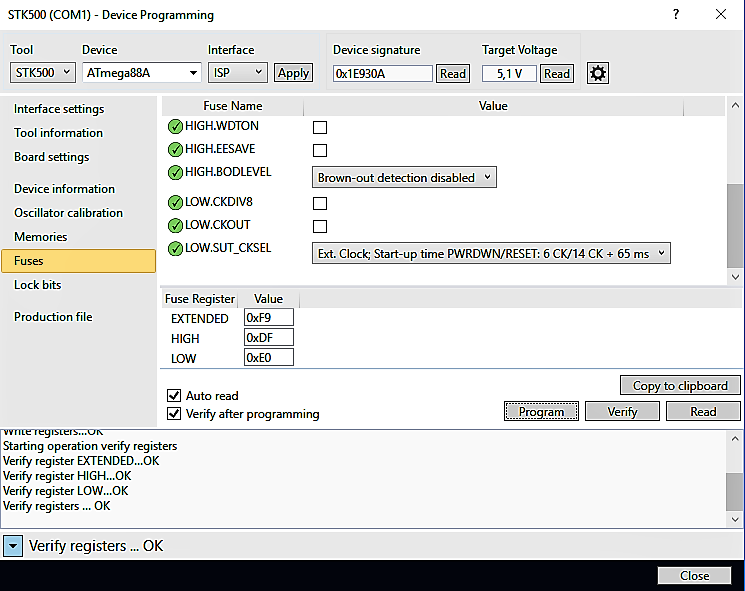Click the Device signature field 0x1E930A
Viewport: 745px width, 591px height.
383,74
